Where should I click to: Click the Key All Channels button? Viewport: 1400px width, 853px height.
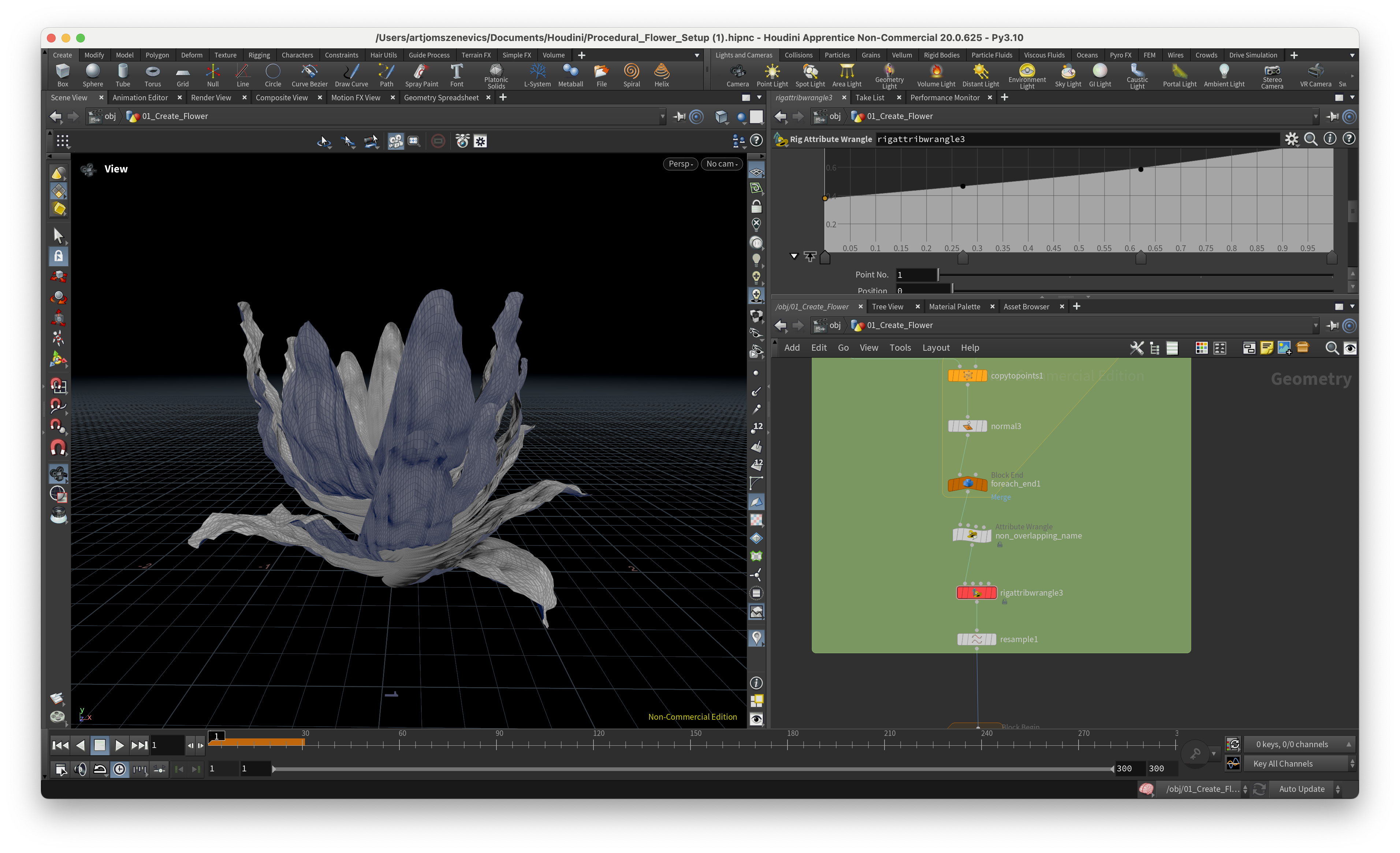(x=1282, y=764)
